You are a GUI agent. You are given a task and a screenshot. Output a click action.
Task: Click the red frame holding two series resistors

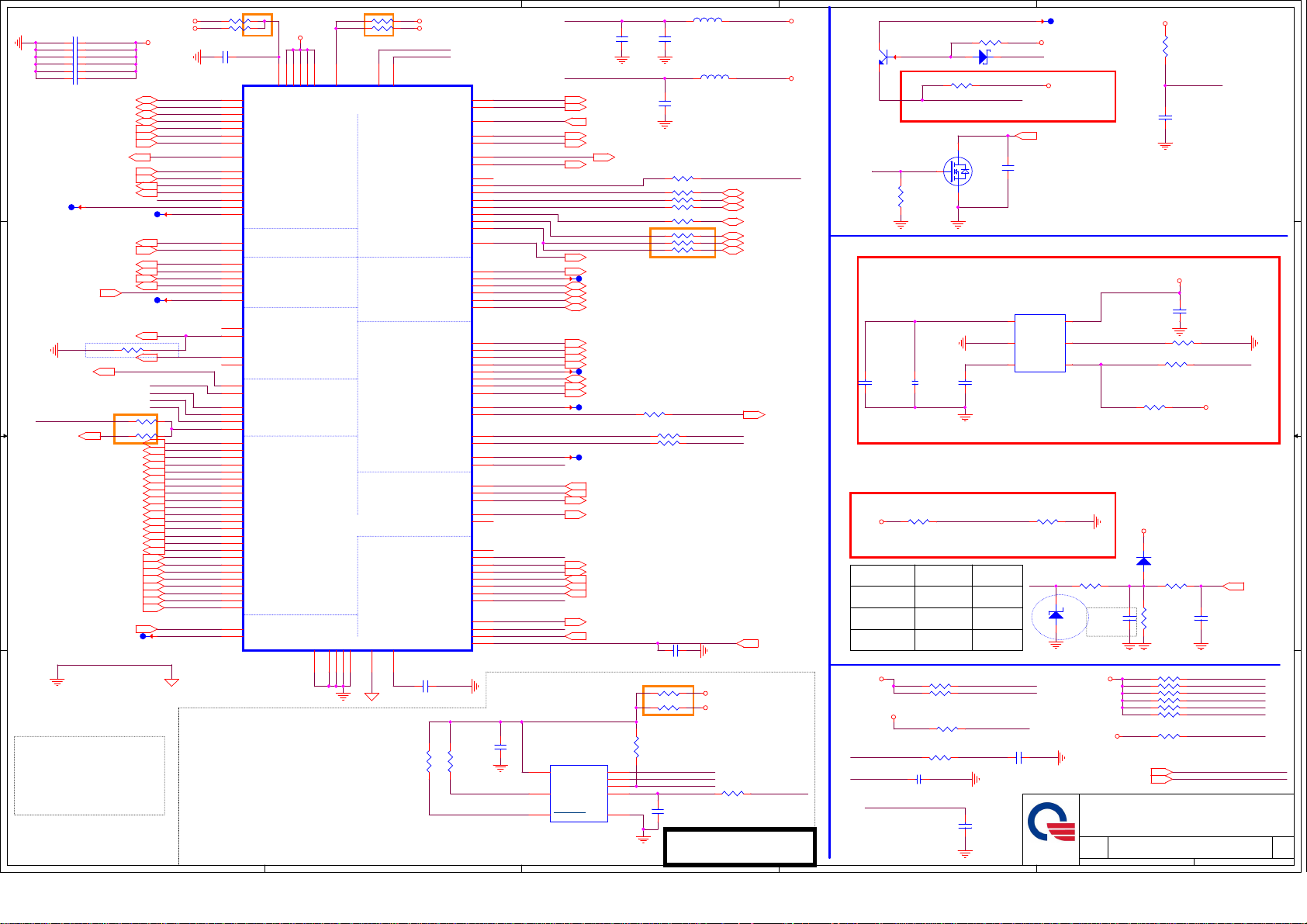pos(983,524)
